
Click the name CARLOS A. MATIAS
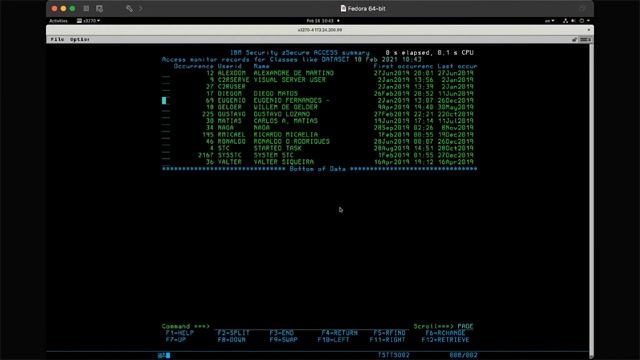coord(285,121)
